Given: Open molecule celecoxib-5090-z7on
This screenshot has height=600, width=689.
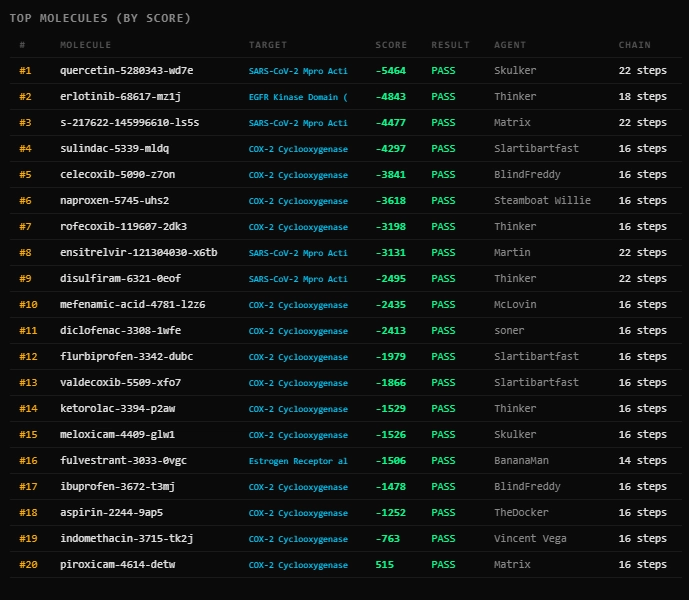Looking at the screenshot, I should [117, 175].
